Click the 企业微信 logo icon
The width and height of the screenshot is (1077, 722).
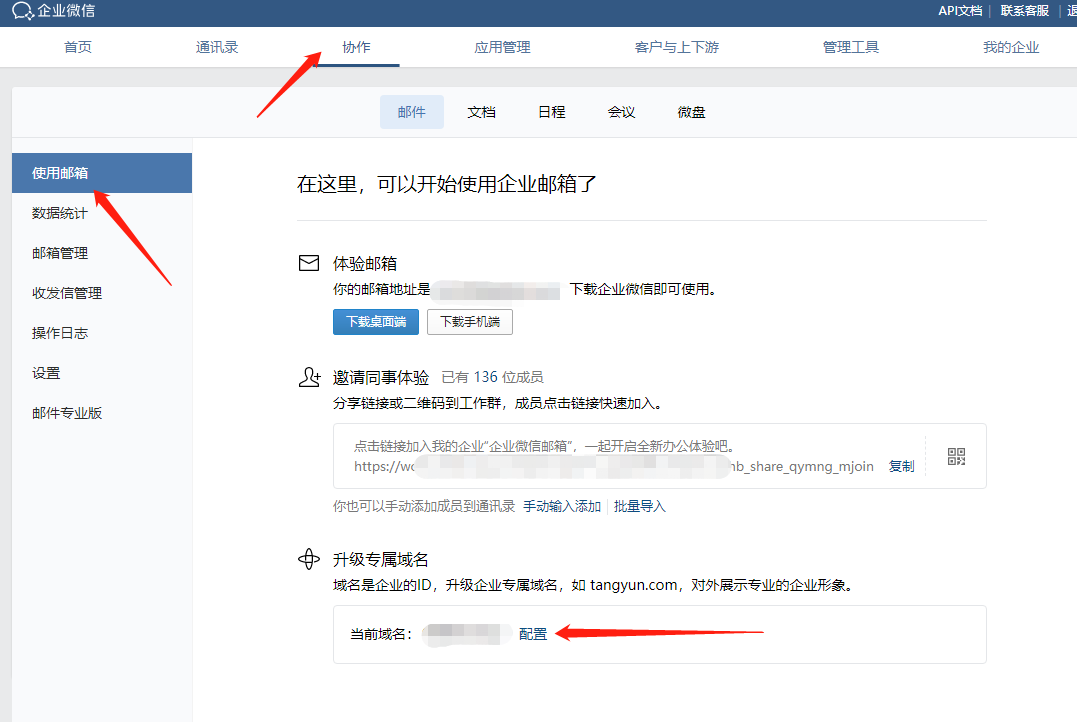[22, 11]
